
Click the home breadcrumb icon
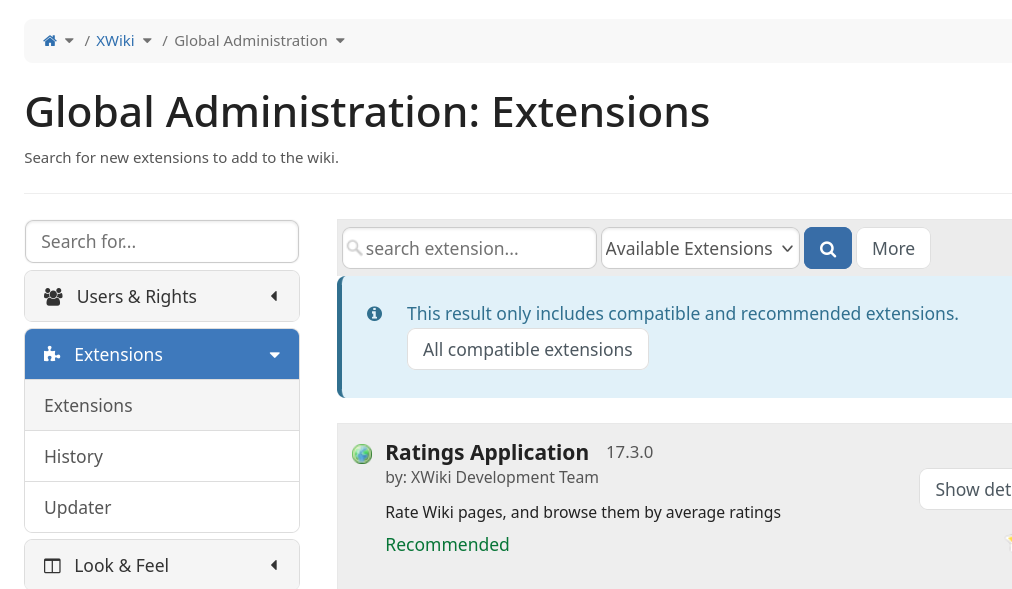tap(50, 41)
